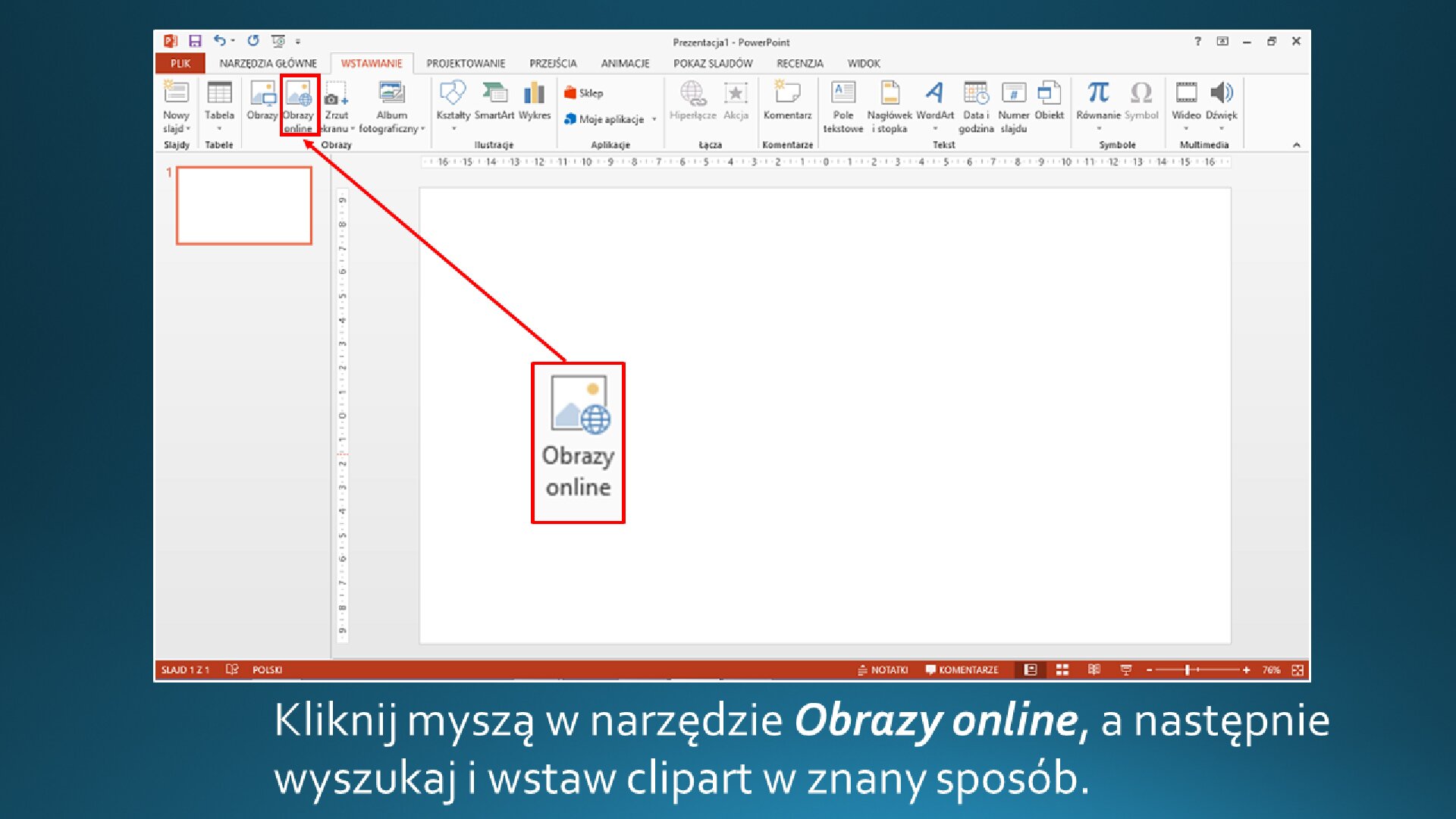Add a video using Wideo
This screenshot has height=819, width=1456.
1187,102
